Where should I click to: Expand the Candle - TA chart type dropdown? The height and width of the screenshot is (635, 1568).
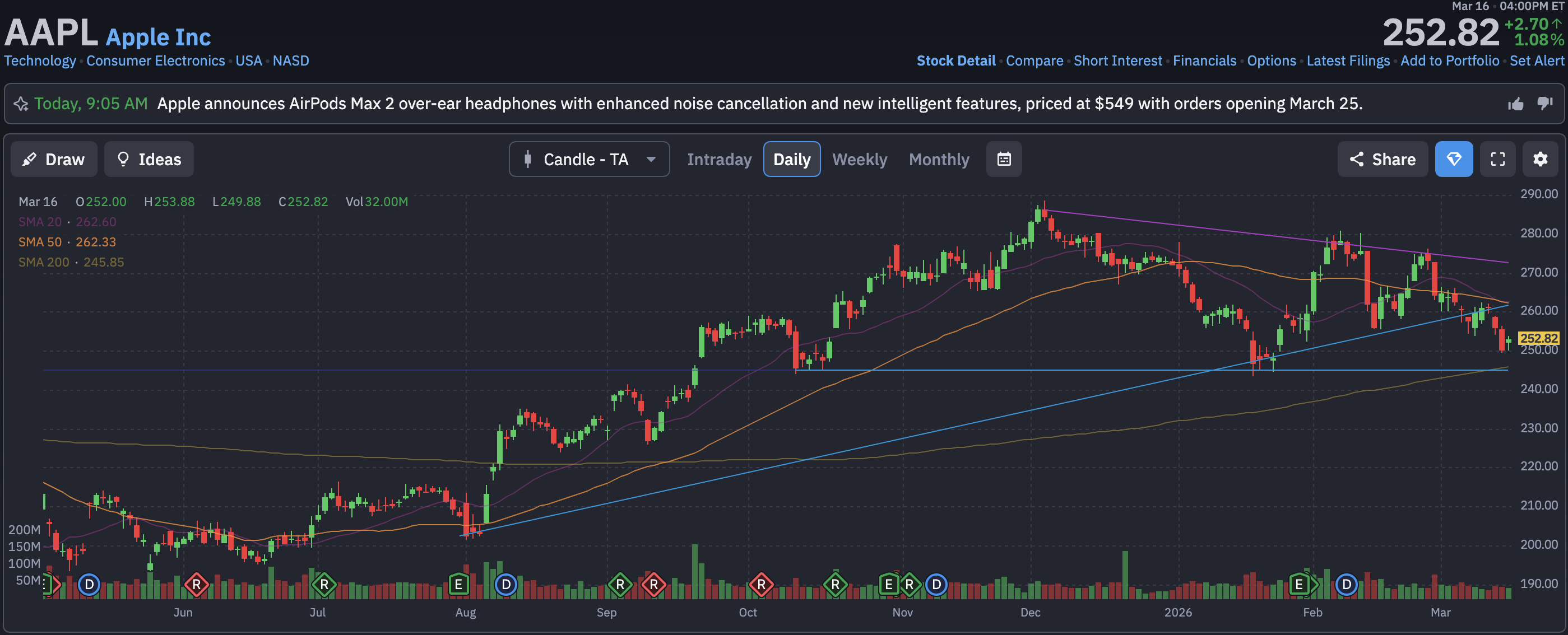click(588, 160)
